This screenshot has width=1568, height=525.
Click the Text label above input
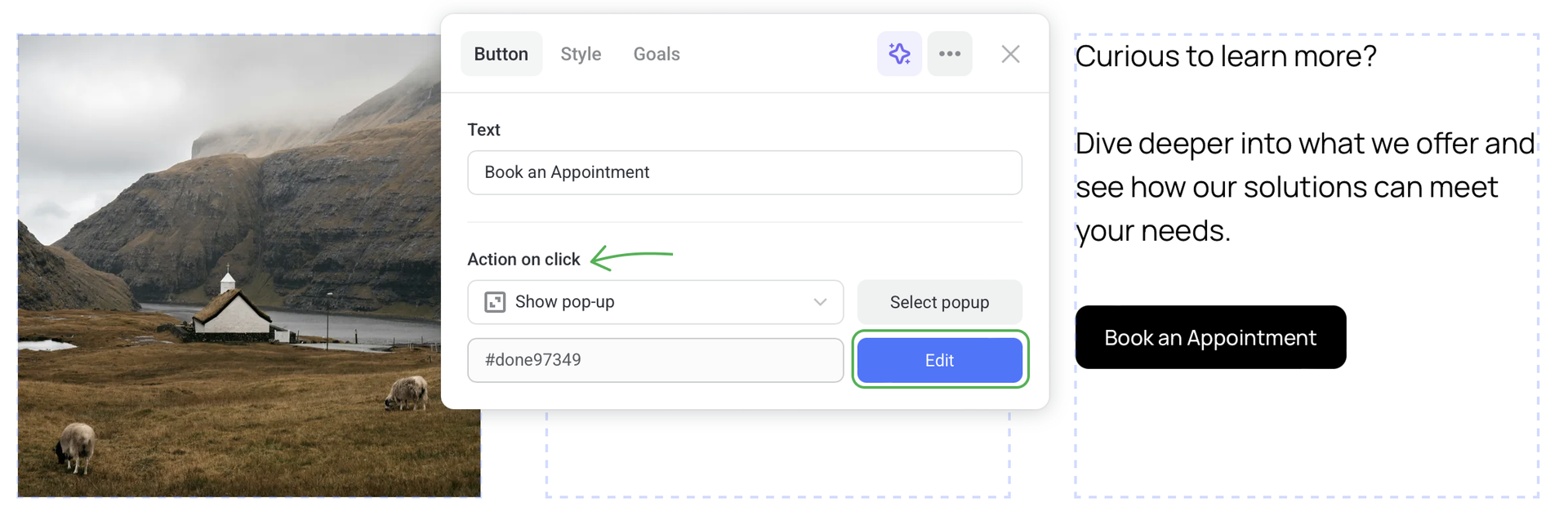point(483,130)
